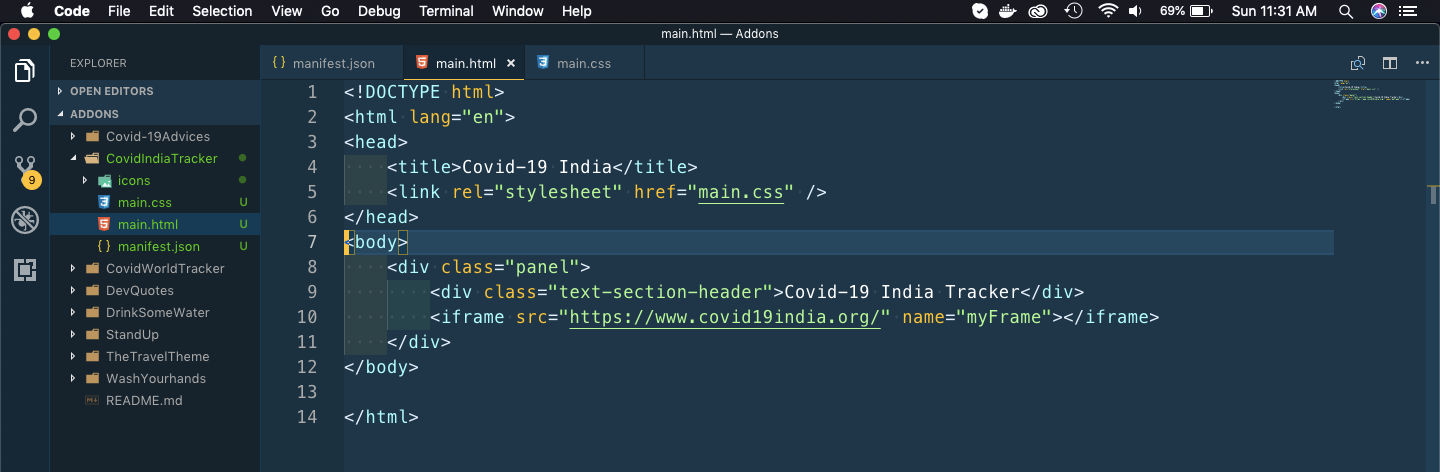Viewport: 1440px width, 472px height.
Task: Open the Edit menu
Action: pos(161,11)
